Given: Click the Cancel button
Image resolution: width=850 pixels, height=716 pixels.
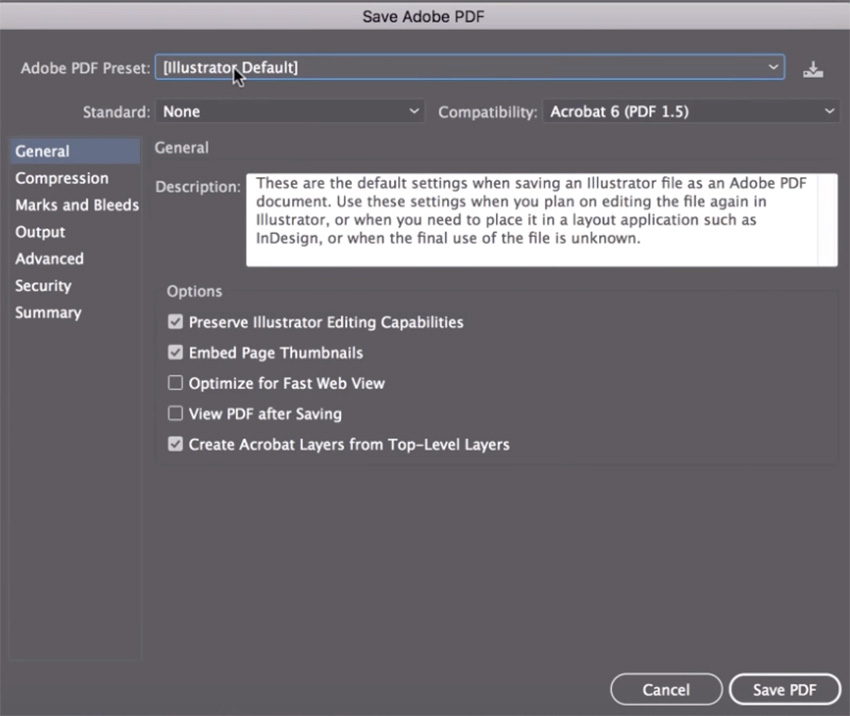Looking at the screenshot, I should tap(666, 690).
